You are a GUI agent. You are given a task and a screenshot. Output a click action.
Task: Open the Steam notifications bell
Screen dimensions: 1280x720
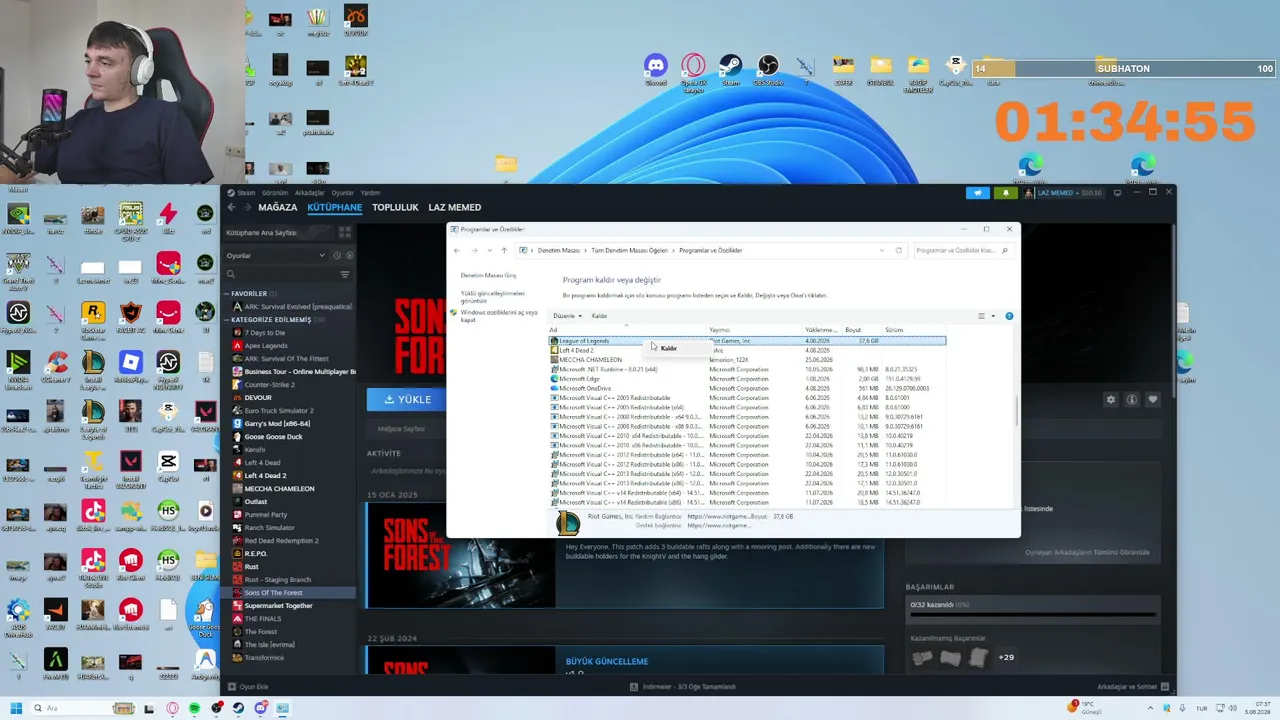1005,193
